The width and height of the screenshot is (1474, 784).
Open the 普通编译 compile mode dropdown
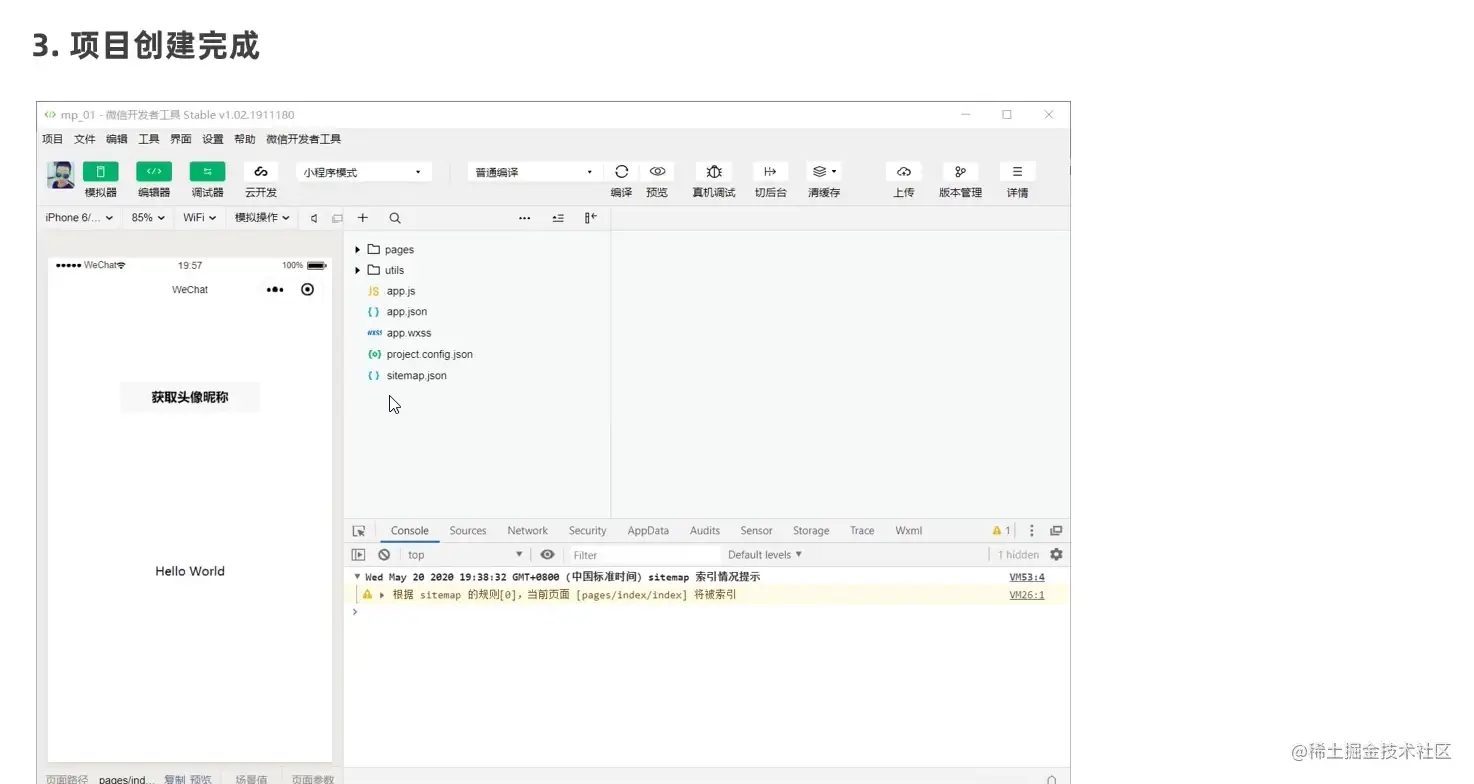534,172
